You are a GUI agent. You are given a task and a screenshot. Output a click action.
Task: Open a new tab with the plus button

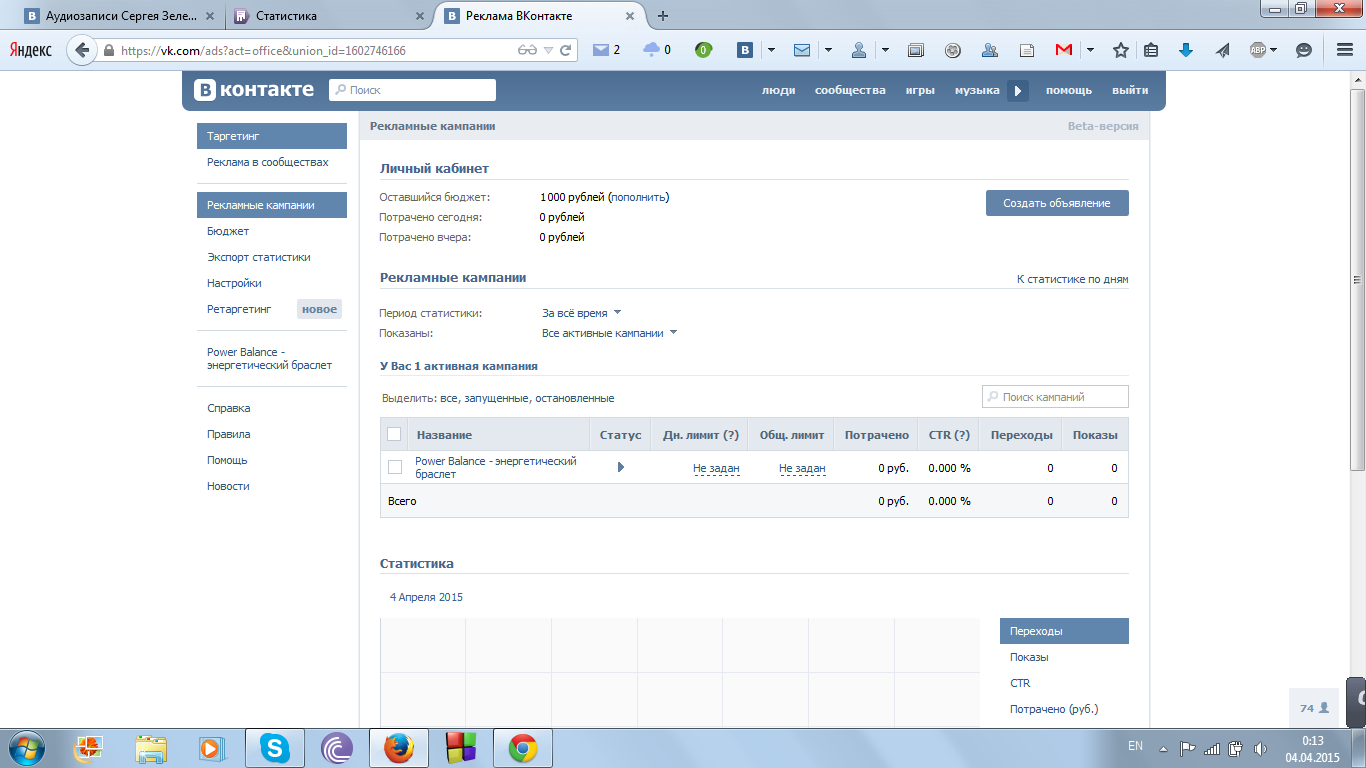(662, 15)
